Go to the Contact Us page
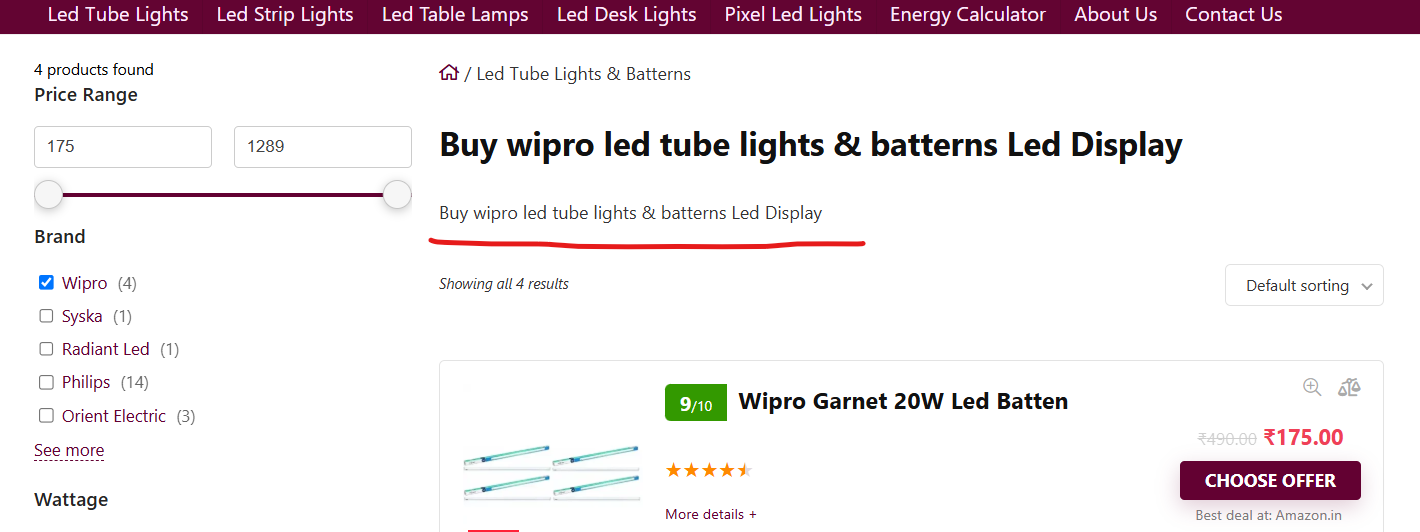Viewport: 1420px width, 532px height. coord(1234,15)
